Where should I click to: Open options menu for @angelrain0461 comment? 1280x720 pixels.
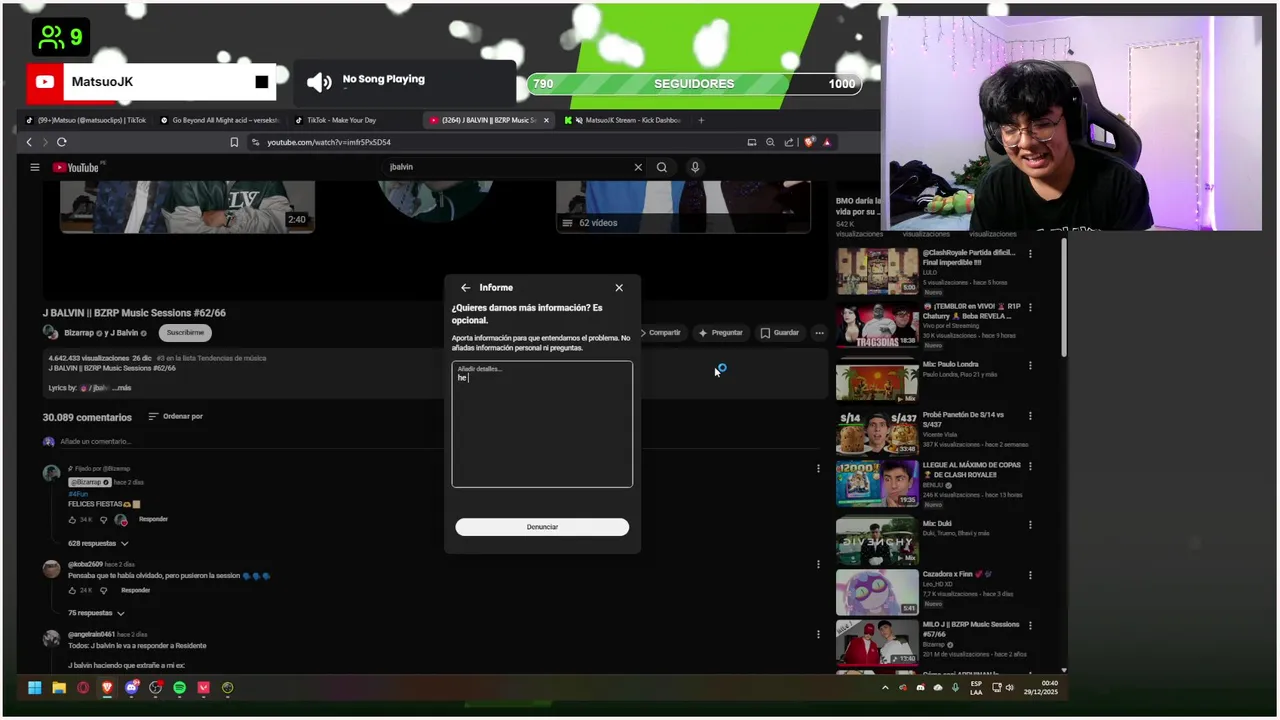click(818, 634)
